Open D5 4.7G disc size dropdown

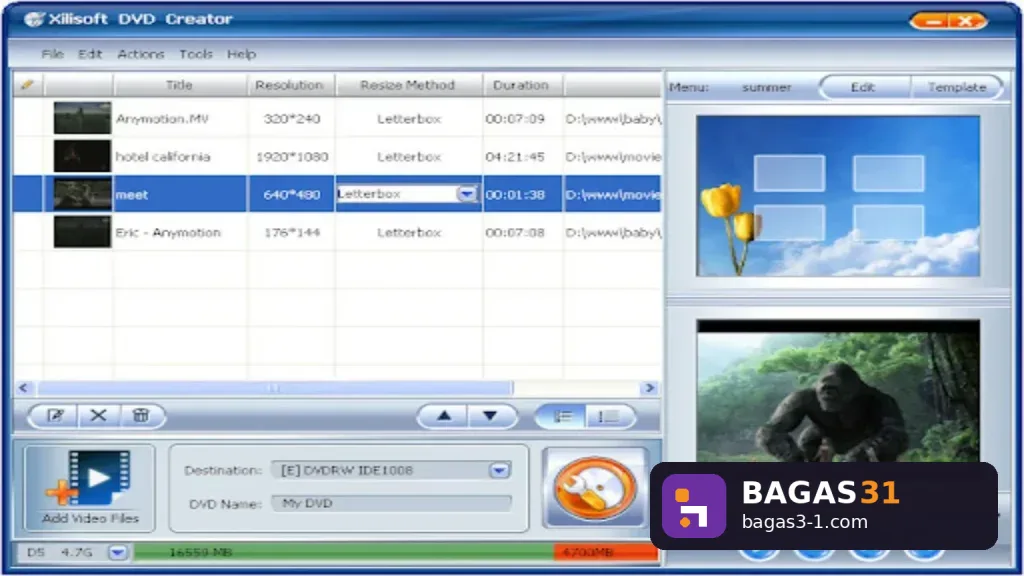tap(118, 552)
